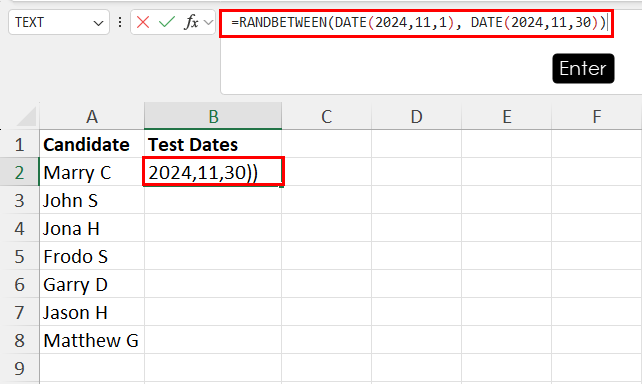
Task: Click the Candidate header cell
Action: (x=92, y=144)
